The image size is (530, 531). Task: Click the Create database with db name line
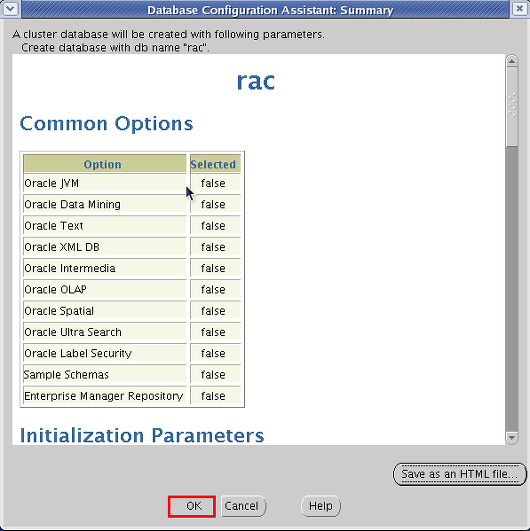pos(115,47)
